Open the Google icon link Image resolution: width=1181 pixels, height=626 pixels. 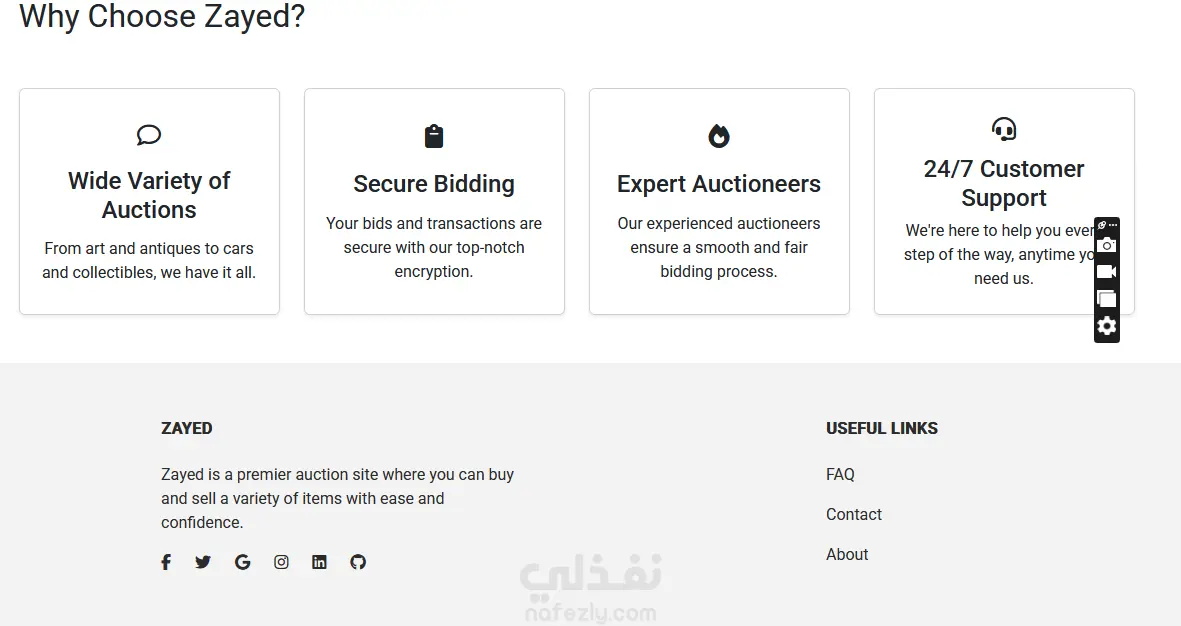[x=242, y=562]
